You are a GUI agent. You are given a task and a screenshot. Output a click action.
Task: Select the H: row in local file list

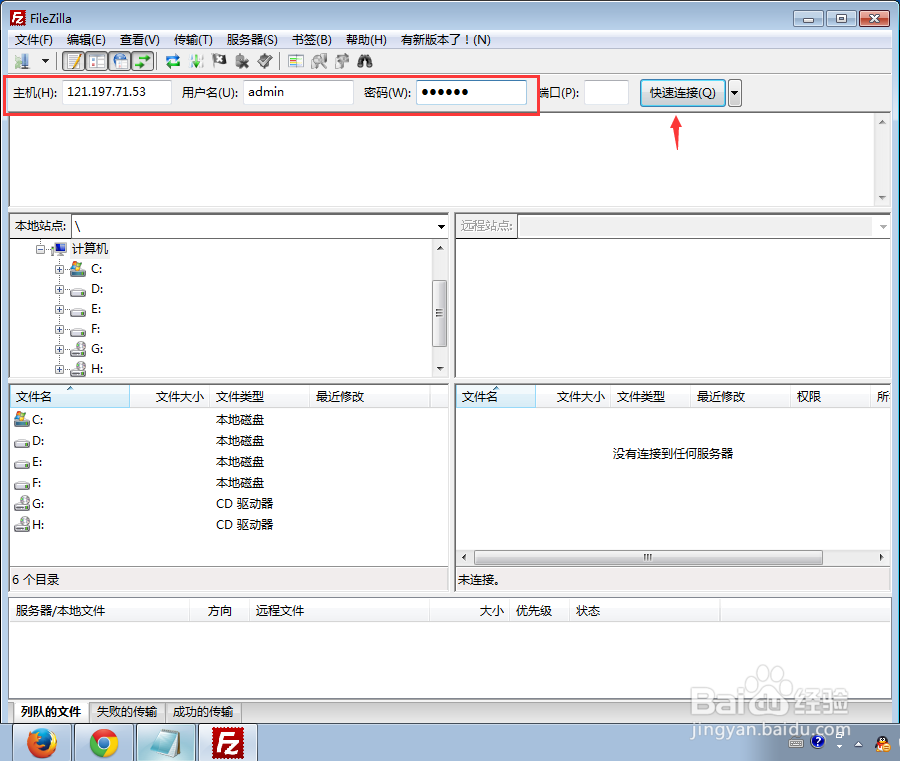coord(228,525)
